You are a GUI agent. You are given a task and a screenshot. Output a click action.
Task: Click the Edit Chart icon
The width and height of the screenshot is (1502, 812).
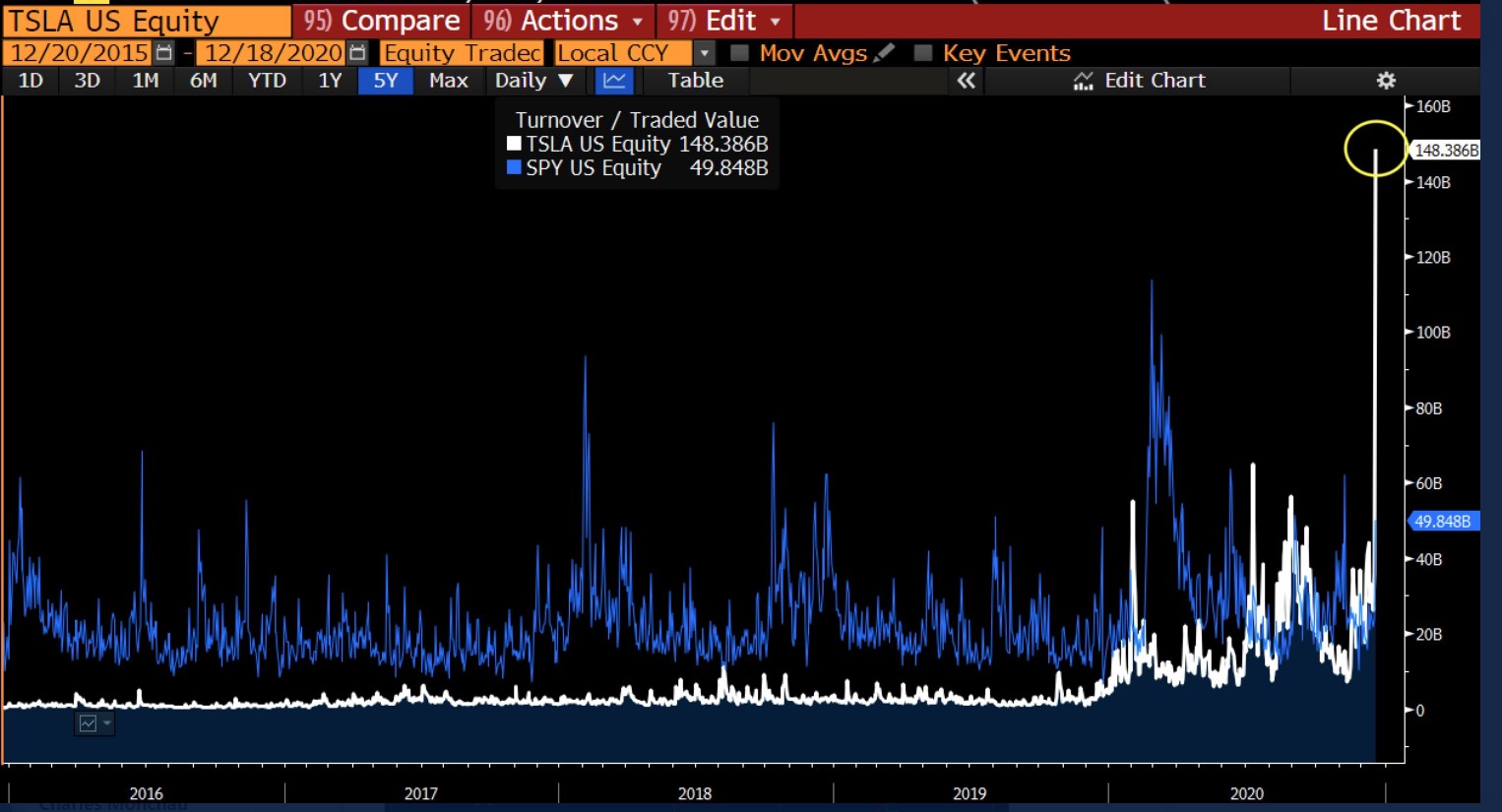(x=1083, y=81)
